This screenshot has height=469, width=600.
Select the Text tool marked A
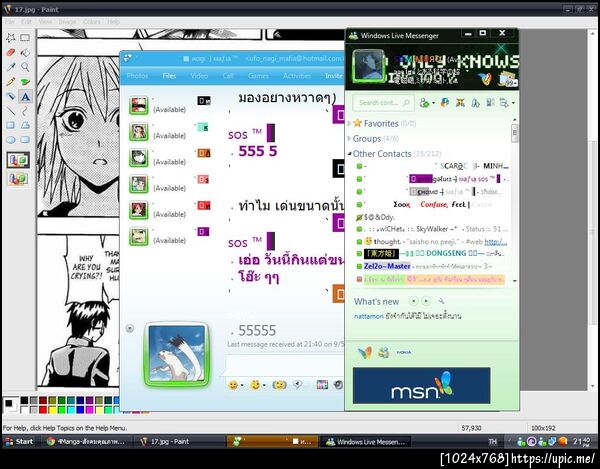tap(25, 96)
